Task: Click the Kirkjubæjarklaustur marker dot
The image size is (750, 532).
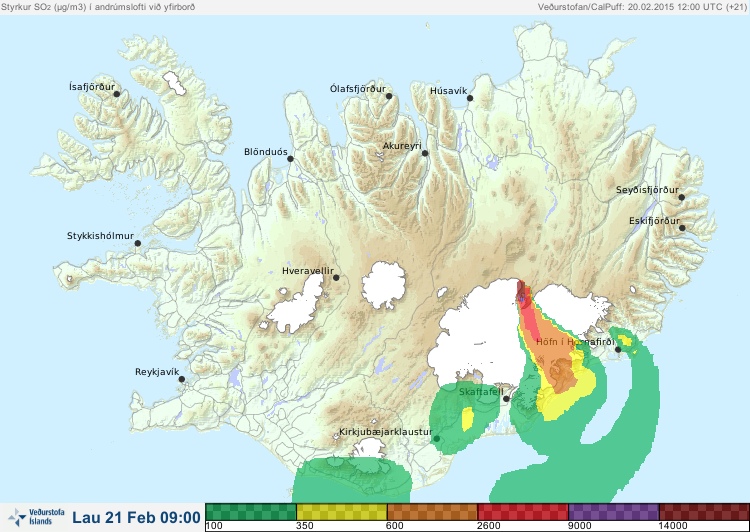Action: [436, 439]
